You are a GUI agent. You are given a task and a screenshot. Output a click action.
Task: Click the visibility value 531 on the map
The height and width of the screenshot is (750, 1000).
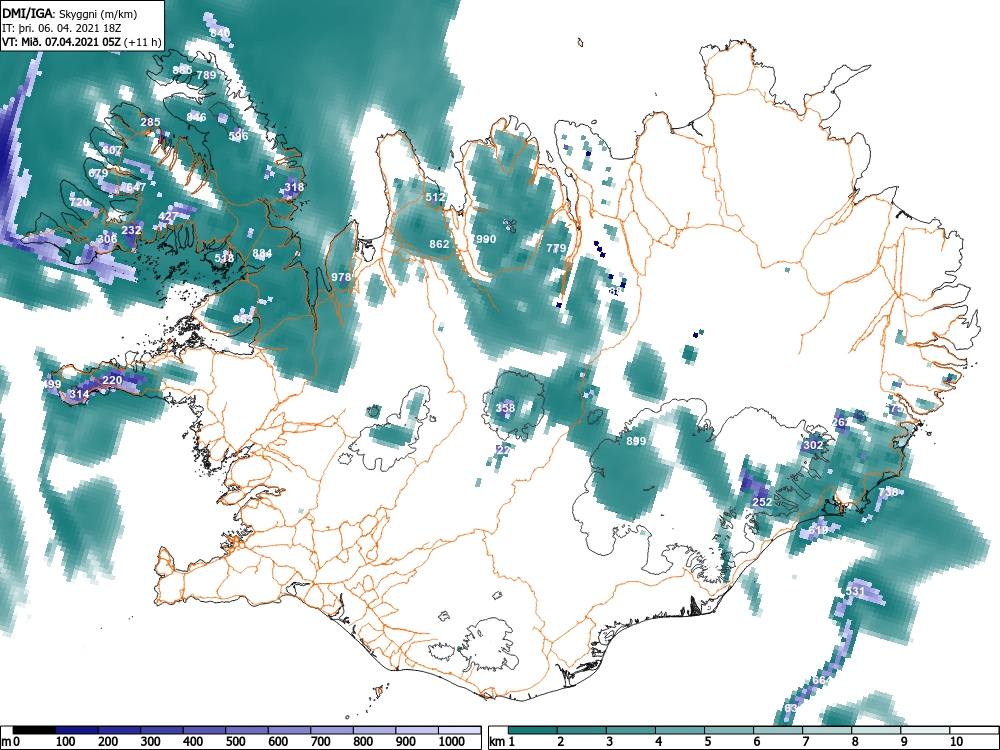coord(855,591)
